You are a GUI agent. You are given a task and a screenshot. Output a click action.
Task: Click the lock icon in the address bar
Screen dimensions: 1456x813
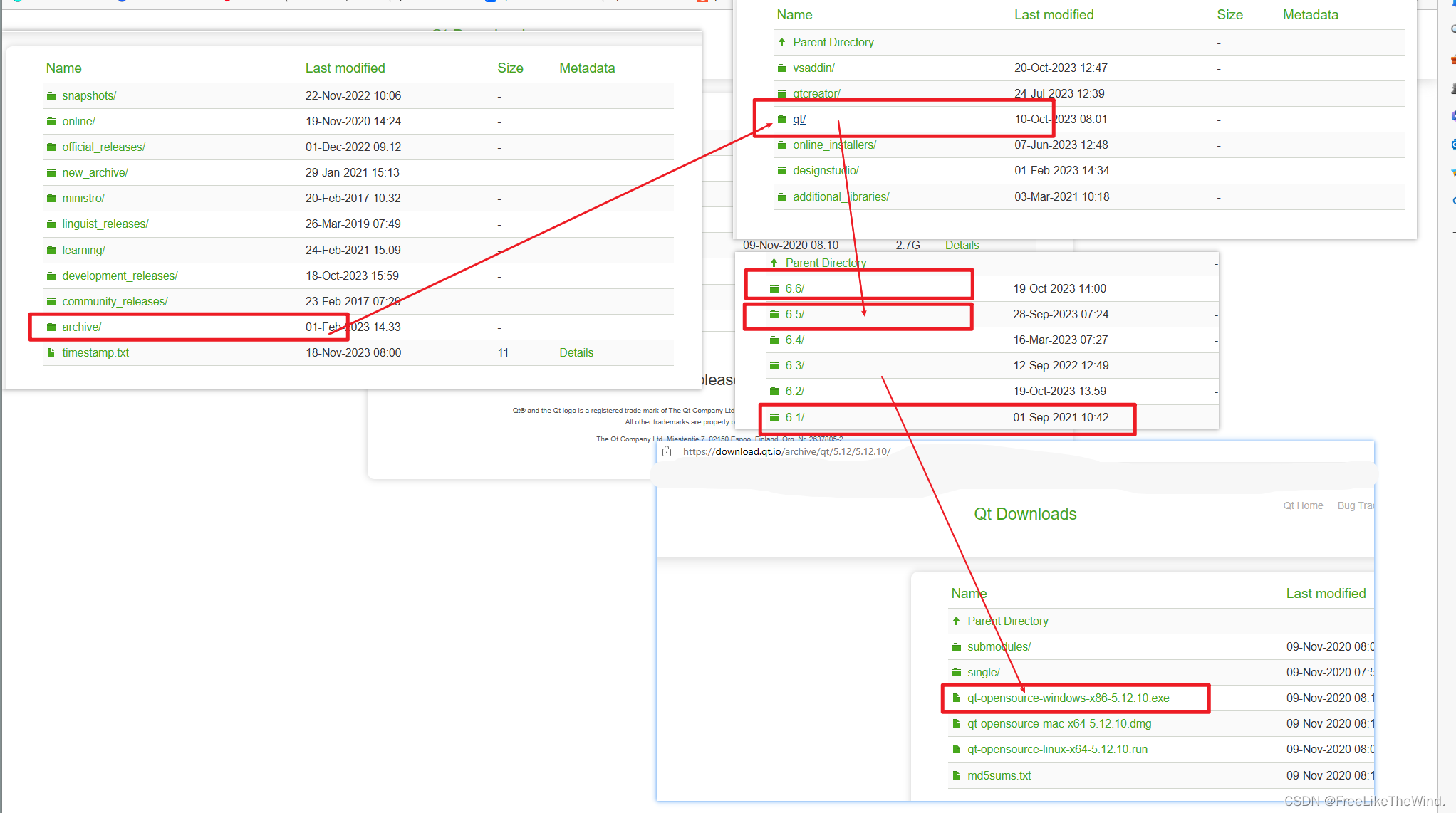(x=667, y=452)
